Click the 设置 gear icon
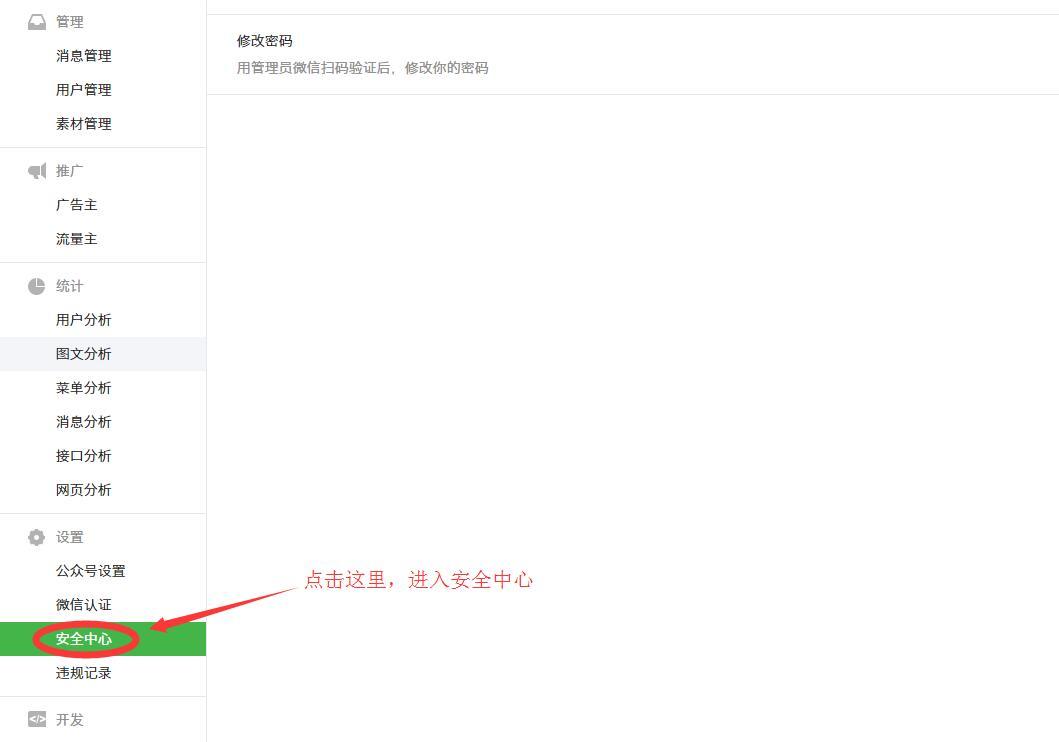The image size is (1059, 742). (36, 537)
